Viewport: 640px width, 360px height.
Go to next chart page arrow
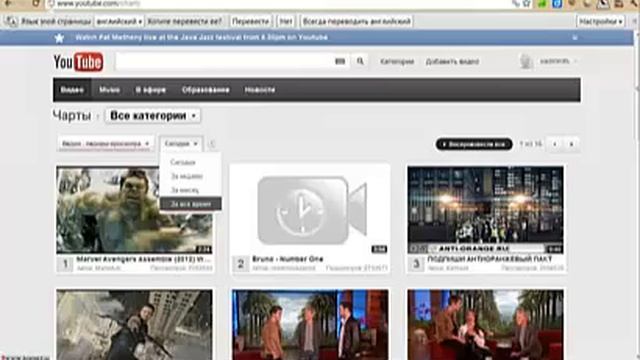tap(571, 144)
